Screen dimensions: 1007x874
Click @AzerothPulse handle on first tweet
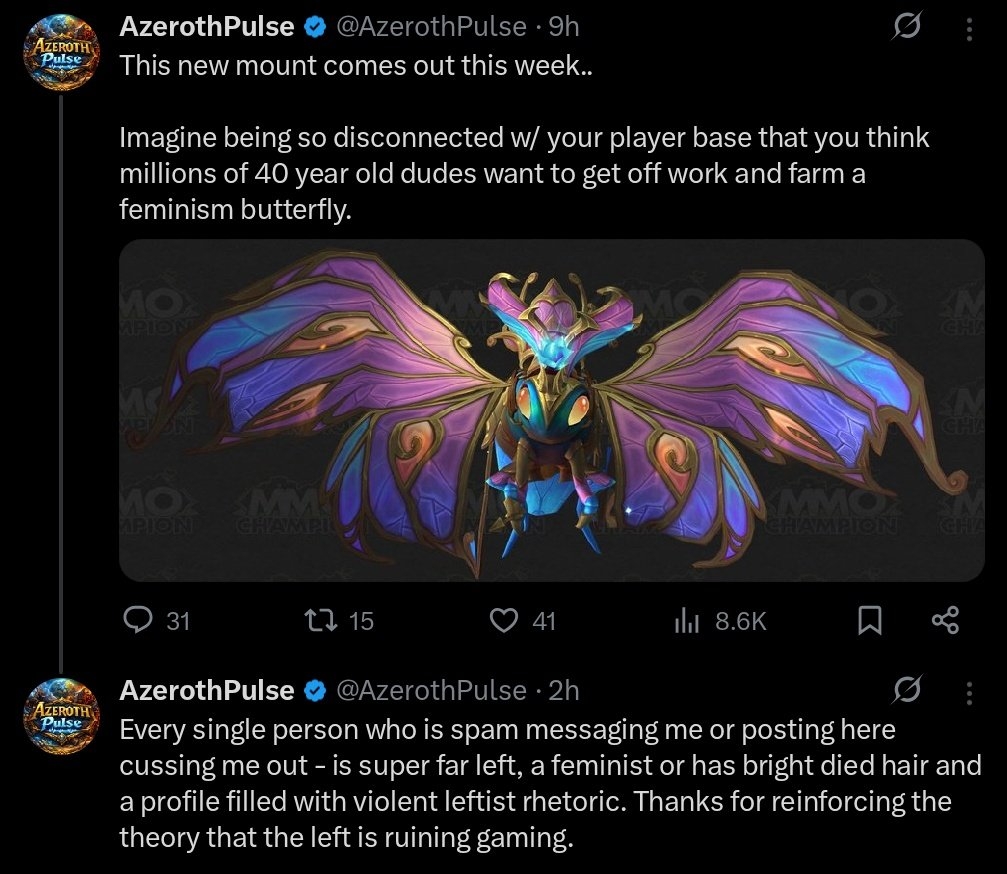pos(430,27)
